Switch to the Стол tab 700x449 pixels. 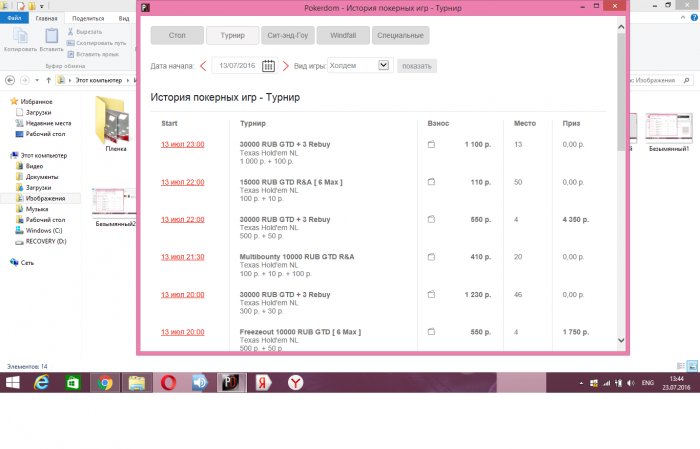(x=177, y=35)
